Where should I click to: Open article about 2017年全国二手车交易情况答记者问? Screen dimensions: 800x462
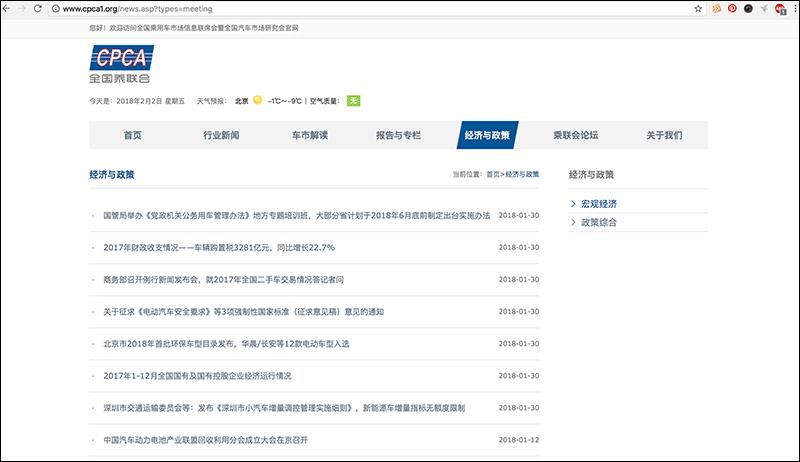coord(223,280)
